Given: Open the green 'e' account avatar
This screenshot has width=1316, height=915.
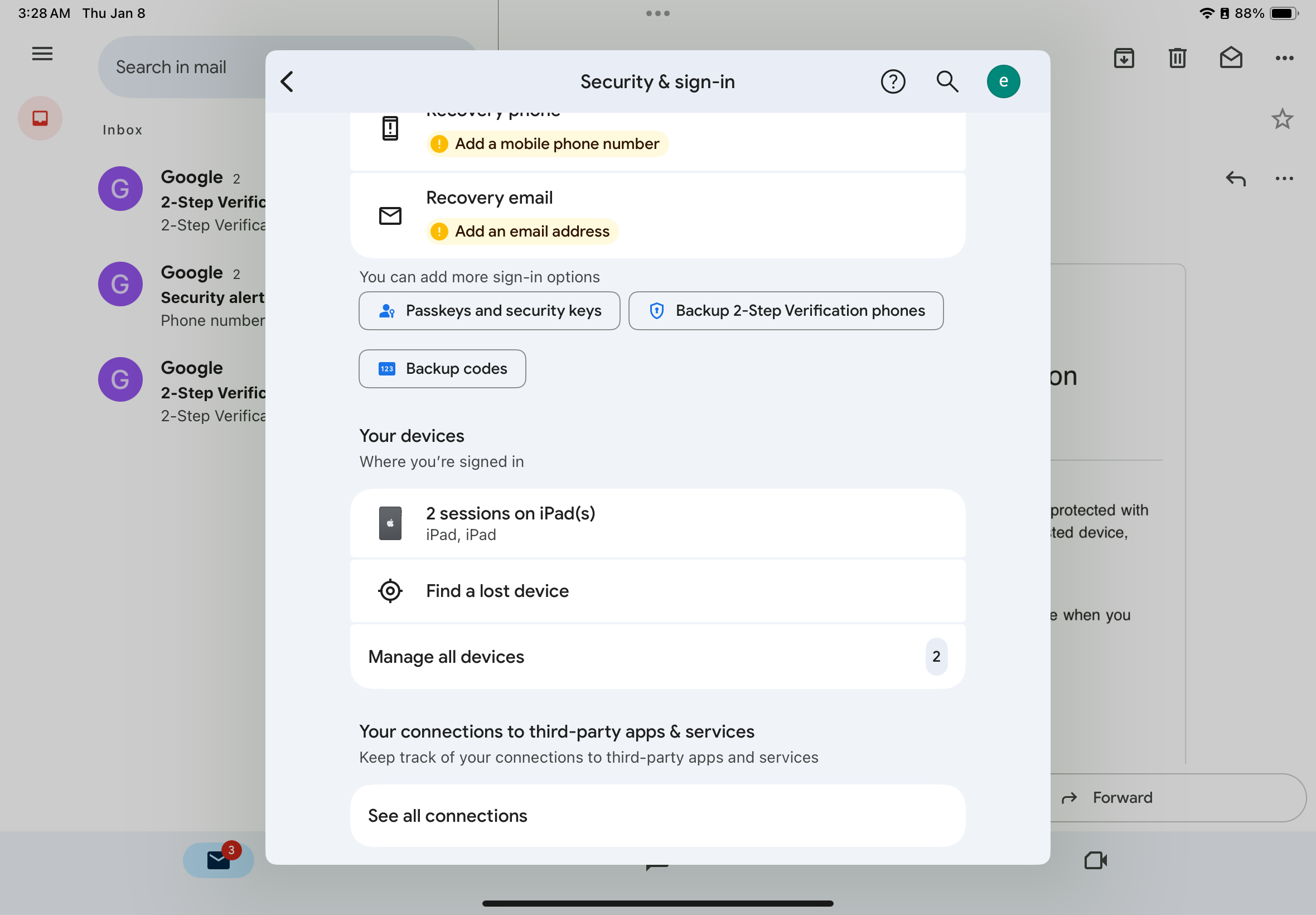Looking at the screenshot, I should (x=1003, y=81).
